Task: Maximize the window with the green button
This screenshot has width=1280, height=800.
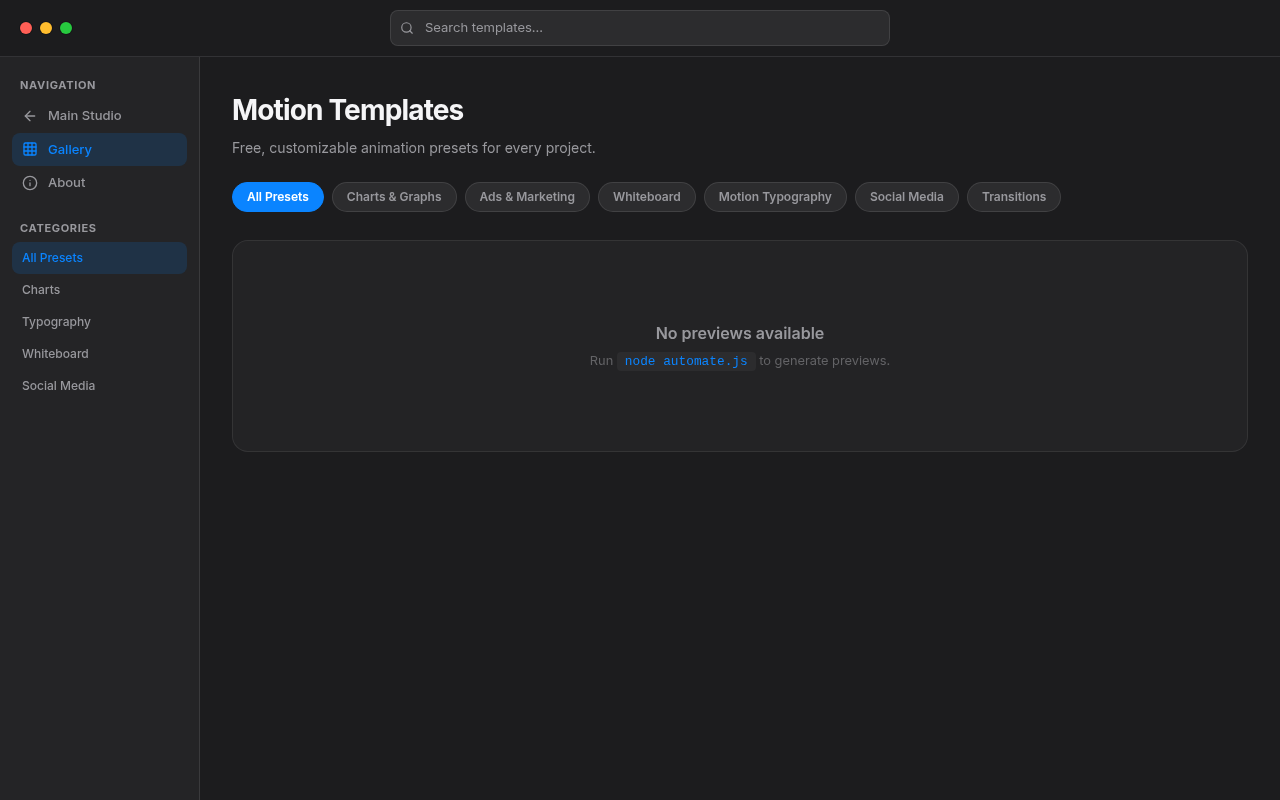Action: (66, 28)
